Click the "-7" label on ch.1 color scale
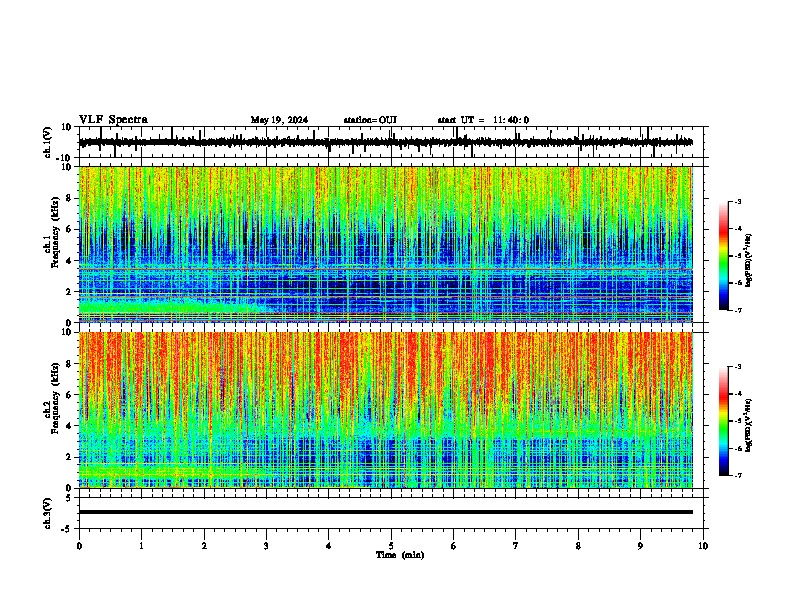Image resolution: width=792 pixels, height=612 pixels. (x=738, y=310)
